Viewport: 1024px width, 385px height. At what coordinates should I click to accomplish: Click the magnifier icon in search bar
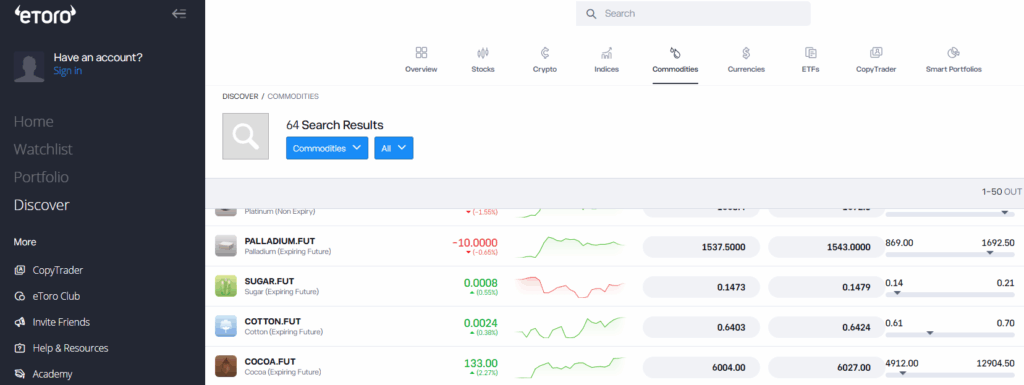[591, 14]
